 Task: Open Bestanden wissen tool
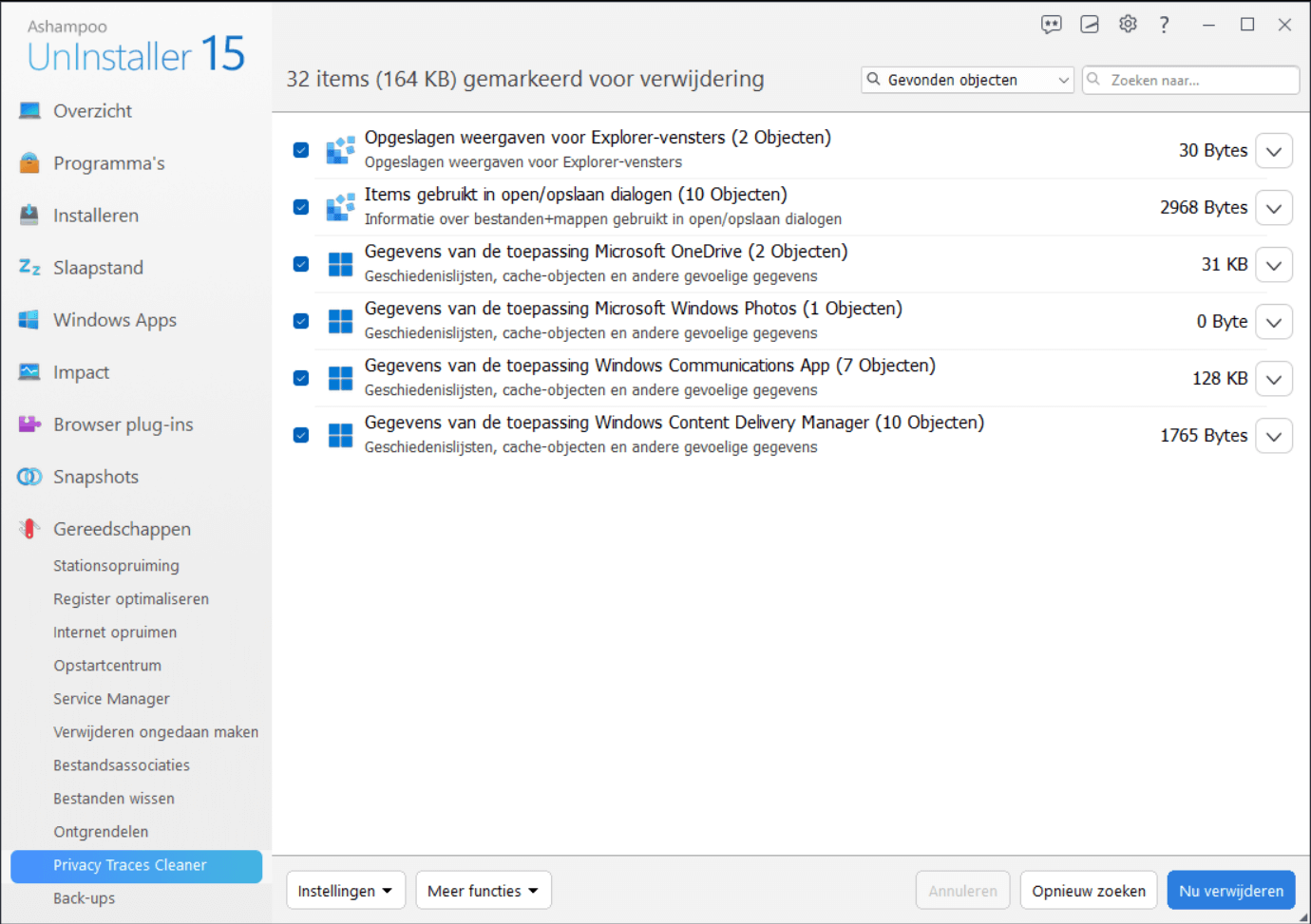114,799
